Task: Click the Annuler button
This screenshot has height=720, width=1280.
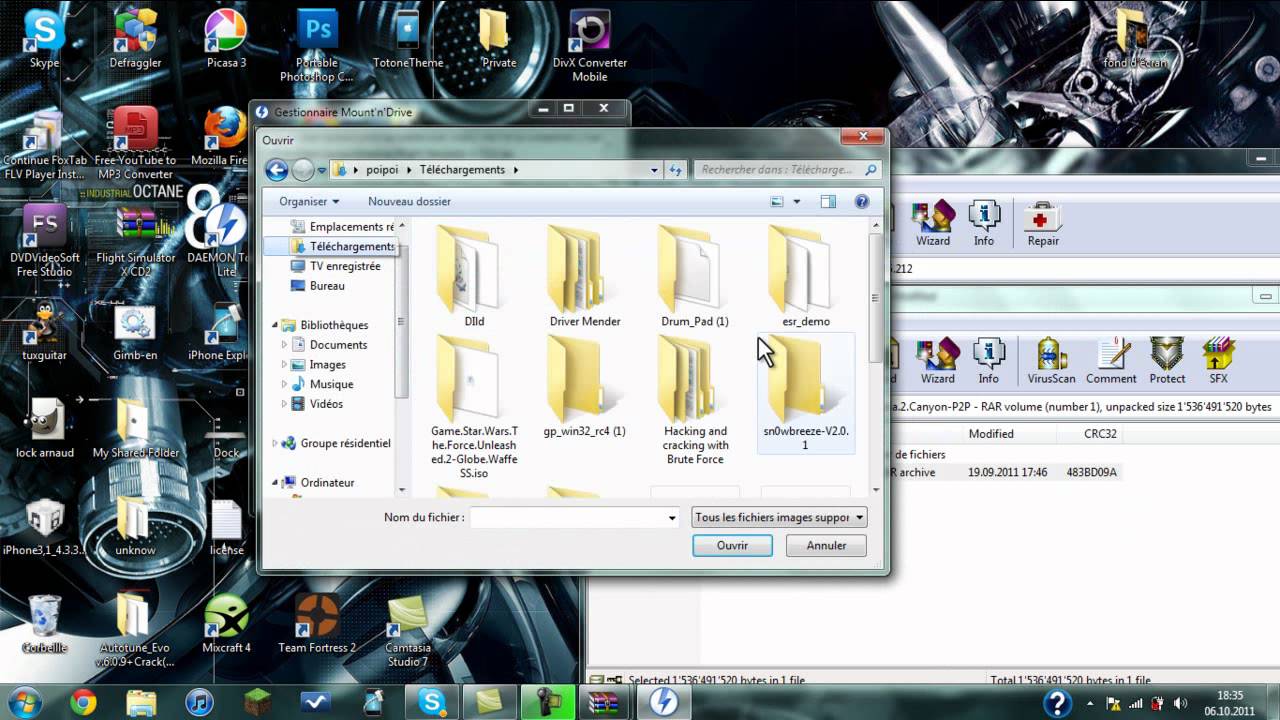Action: pos(826,545)
